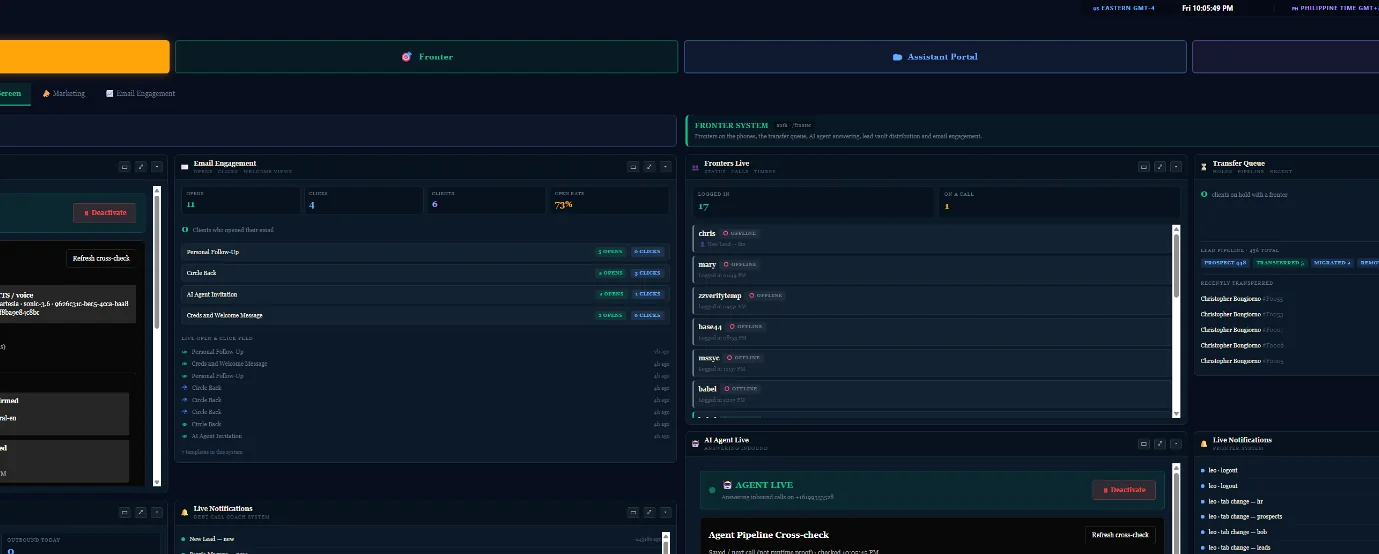Select the Screen sub-tab
The height and width of the screenshot is (554, 1379).
click(x=14, y=93)
